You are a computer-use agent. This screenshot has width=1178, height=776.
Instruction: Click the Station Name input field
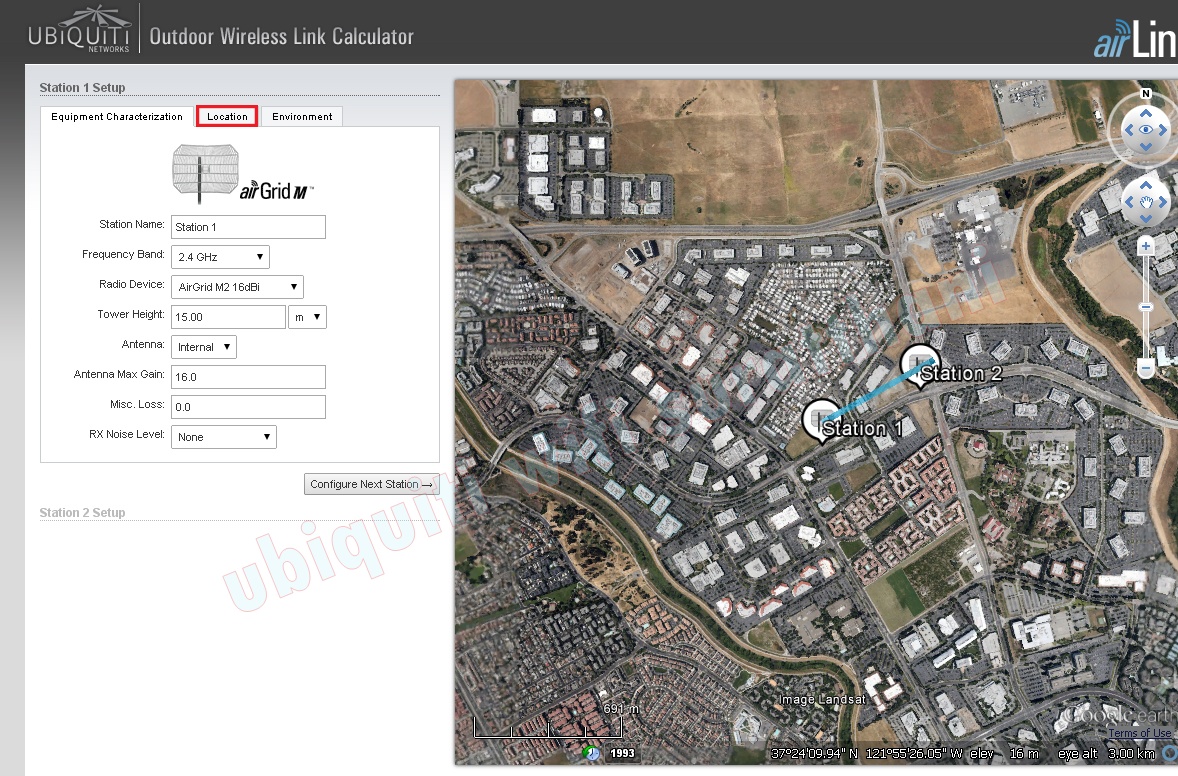[248, 227]
